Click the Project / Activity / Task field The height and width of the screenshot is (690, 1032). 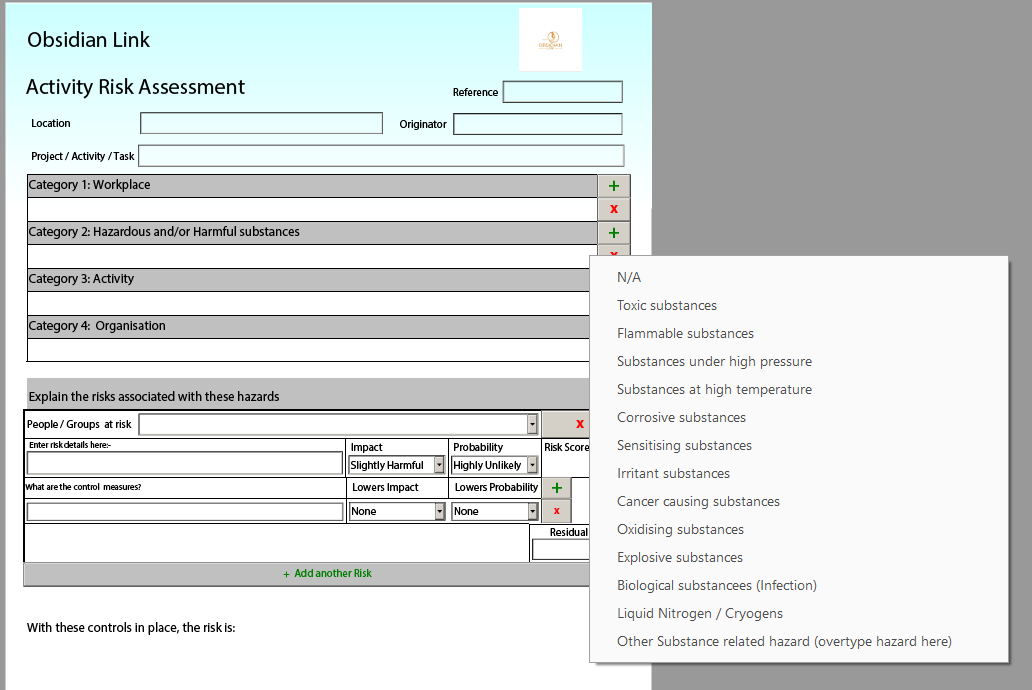click(381, 156)
